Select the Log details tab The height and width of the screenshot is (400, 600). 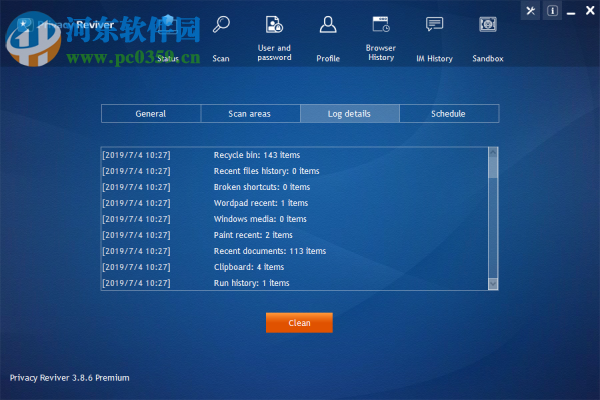click(349, 114)
